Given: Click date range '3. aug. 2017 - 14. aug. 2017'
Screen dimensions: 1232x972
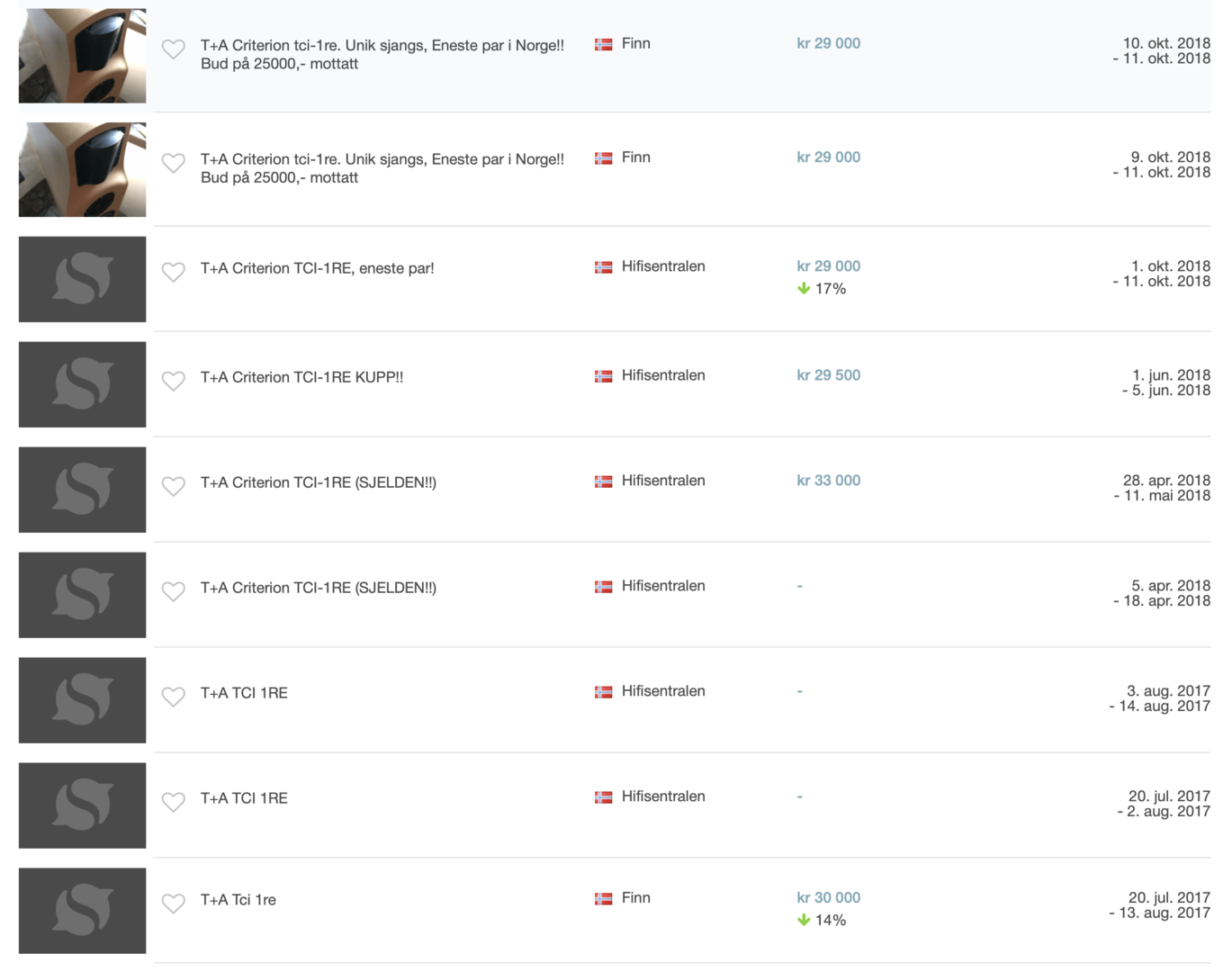Looking at the screenshot, I should tap(1160, 699).
